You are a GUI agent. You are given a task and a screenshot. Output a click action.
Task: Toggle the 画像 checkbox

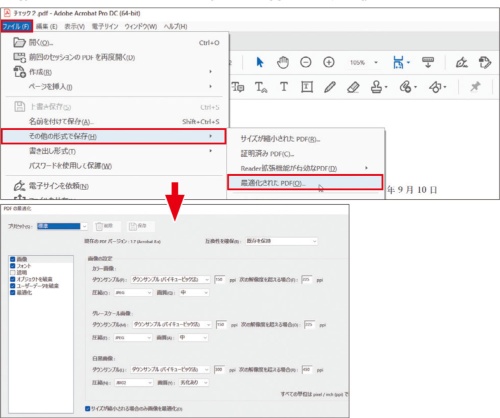(x=13, y=259)
